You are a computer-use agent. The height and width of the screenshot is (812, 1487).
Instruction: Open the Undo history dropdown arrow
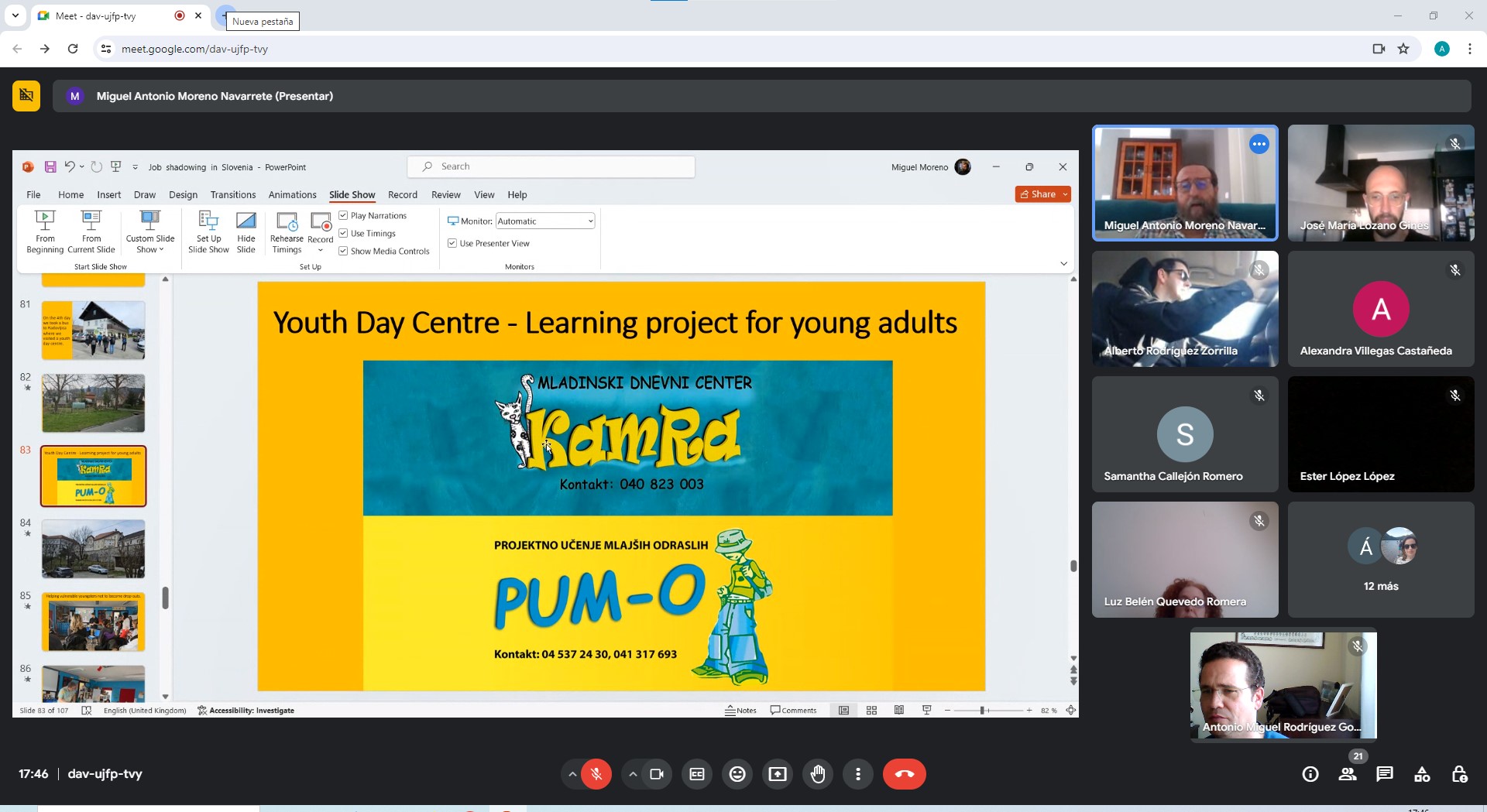81,167
